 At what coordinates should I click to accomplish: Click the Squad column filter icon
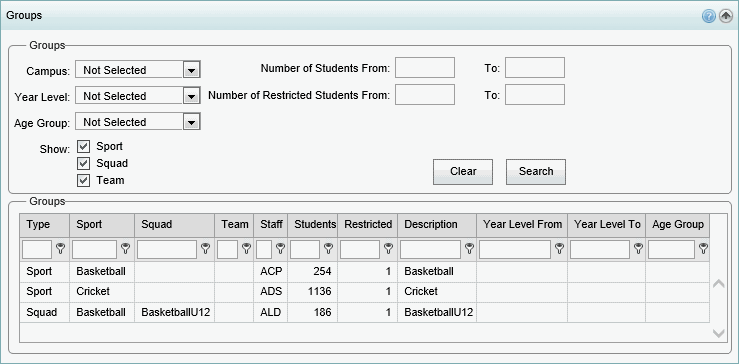205,249
